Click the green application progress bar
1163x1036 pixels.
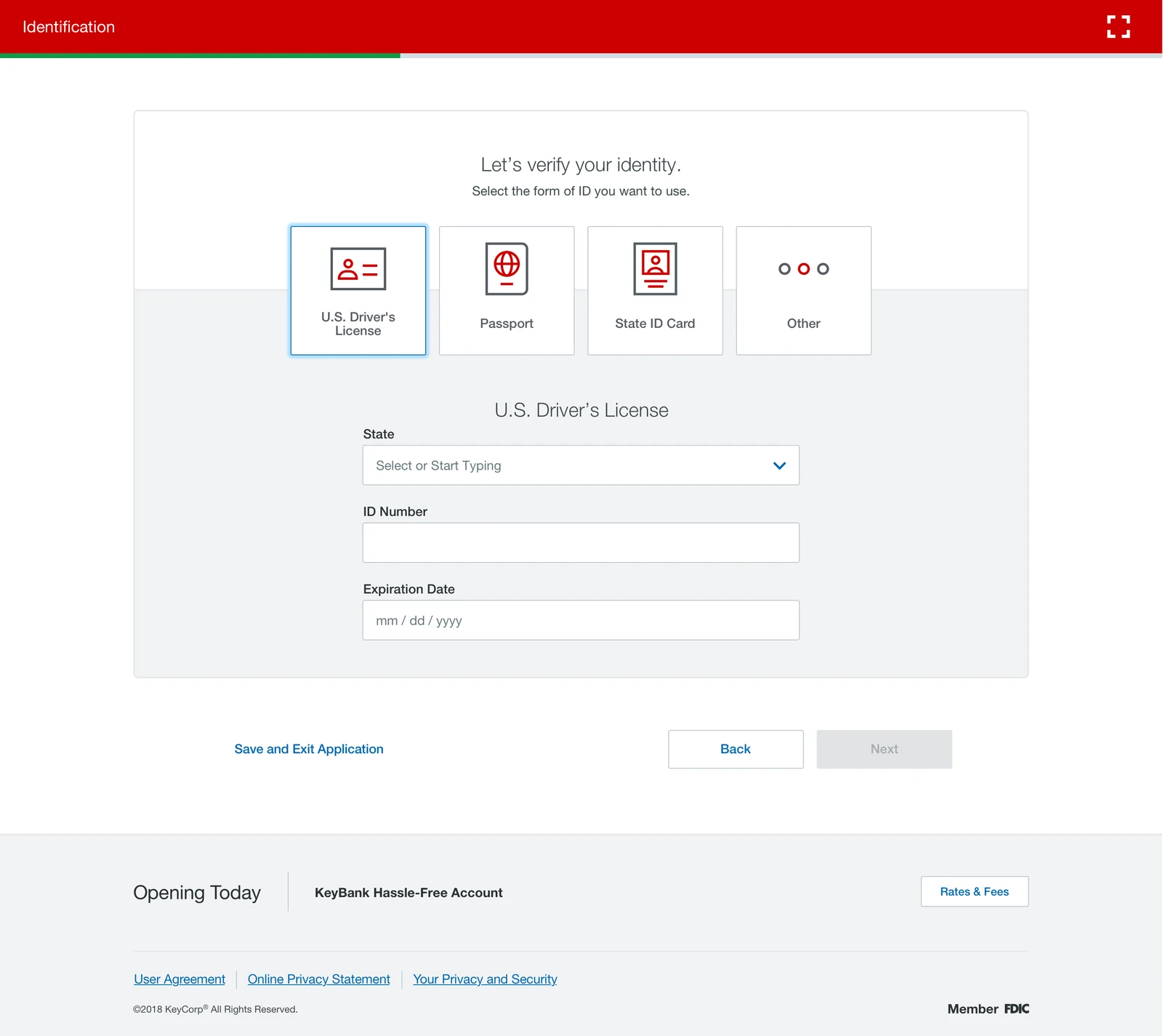(x=200, y=55)
